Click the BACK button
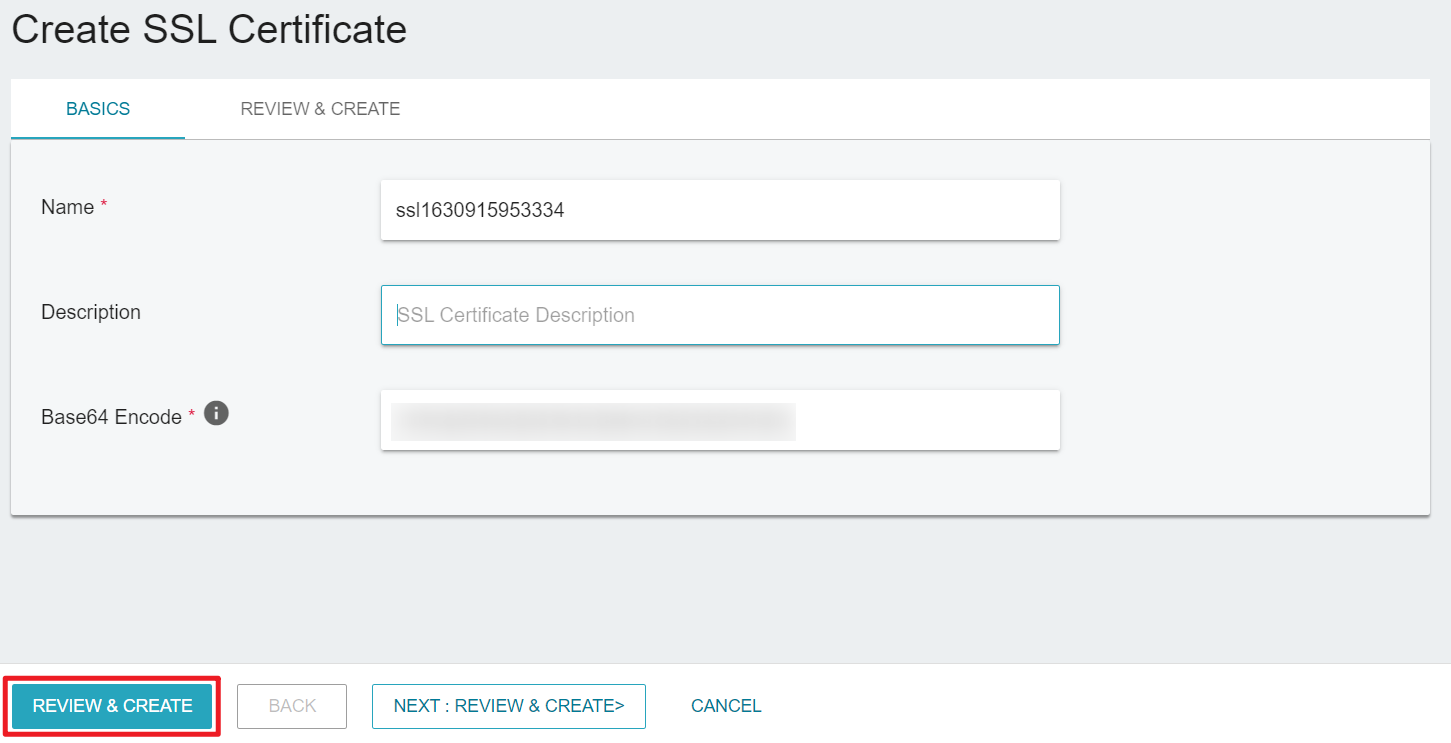 [292, 706]
